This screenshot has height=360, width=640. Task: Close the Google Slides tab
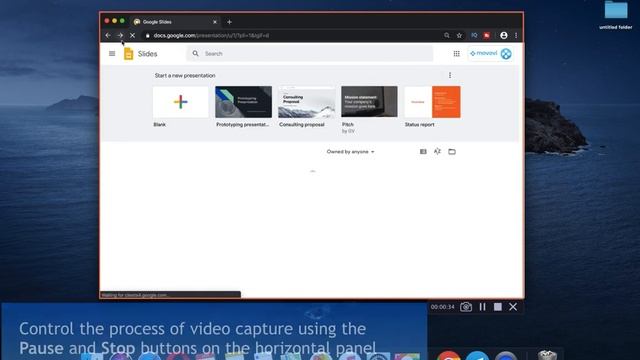tap(215, 22)
